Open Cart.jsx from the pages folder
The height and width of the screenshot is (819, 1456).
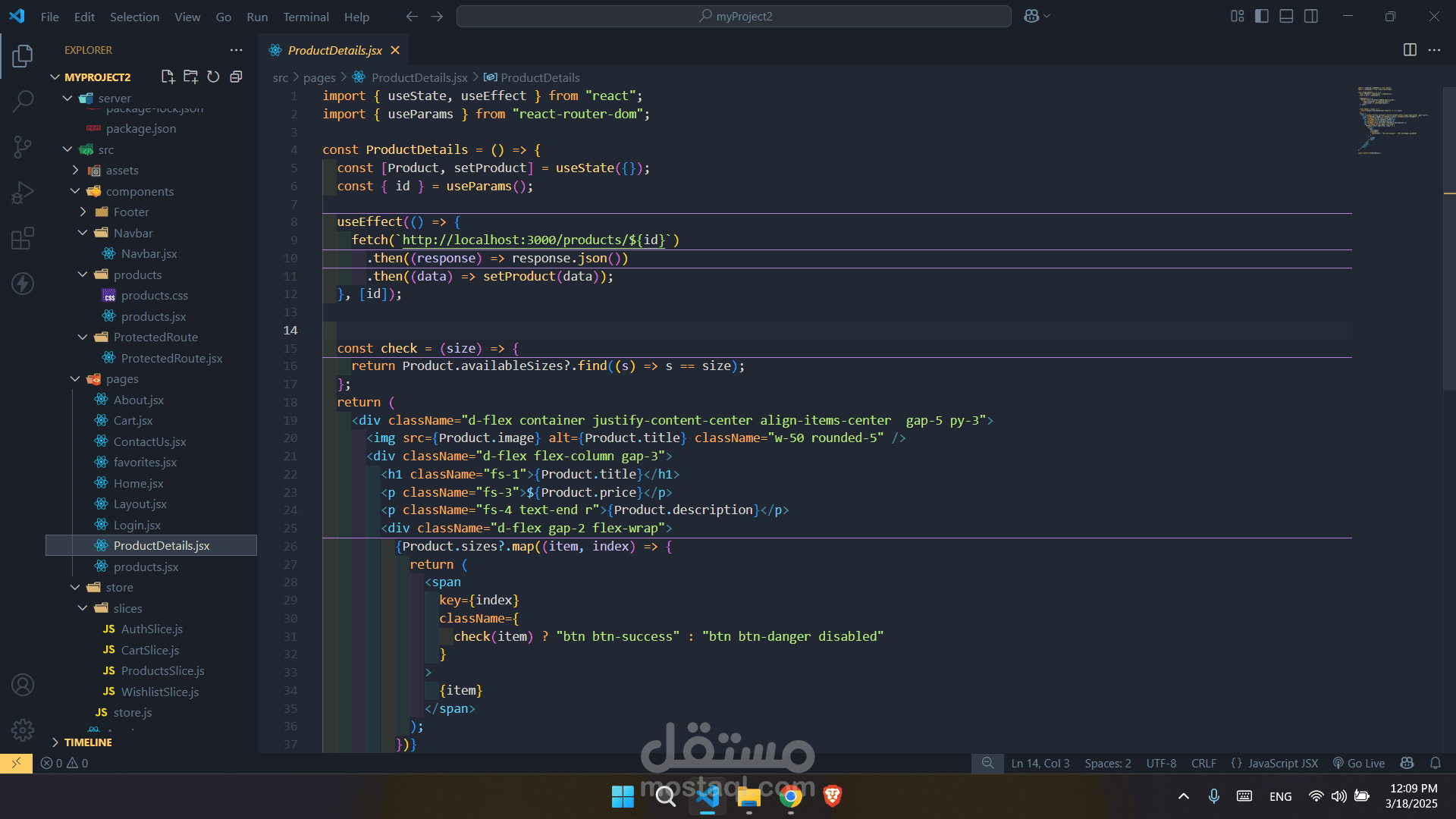pyautogui.click(x=133, y=421)
